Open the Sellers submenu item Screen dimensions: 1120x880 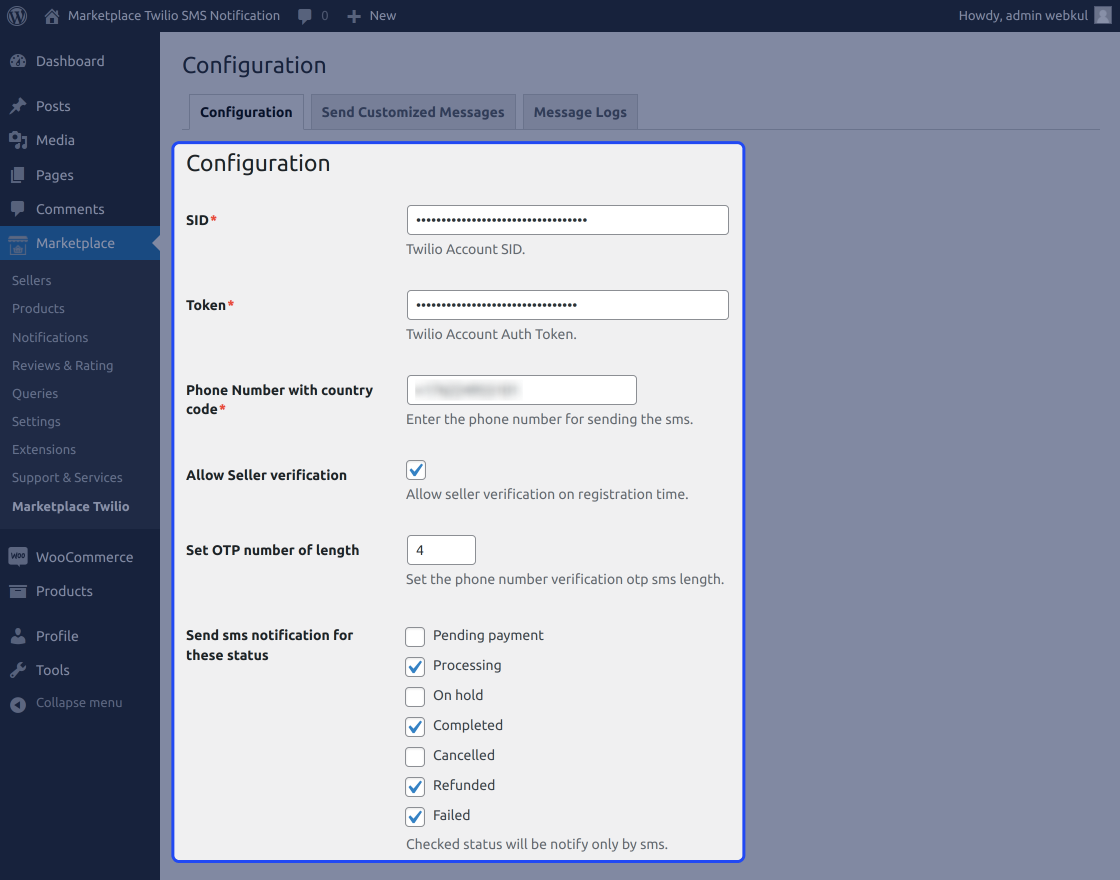(x=31, y=281)
